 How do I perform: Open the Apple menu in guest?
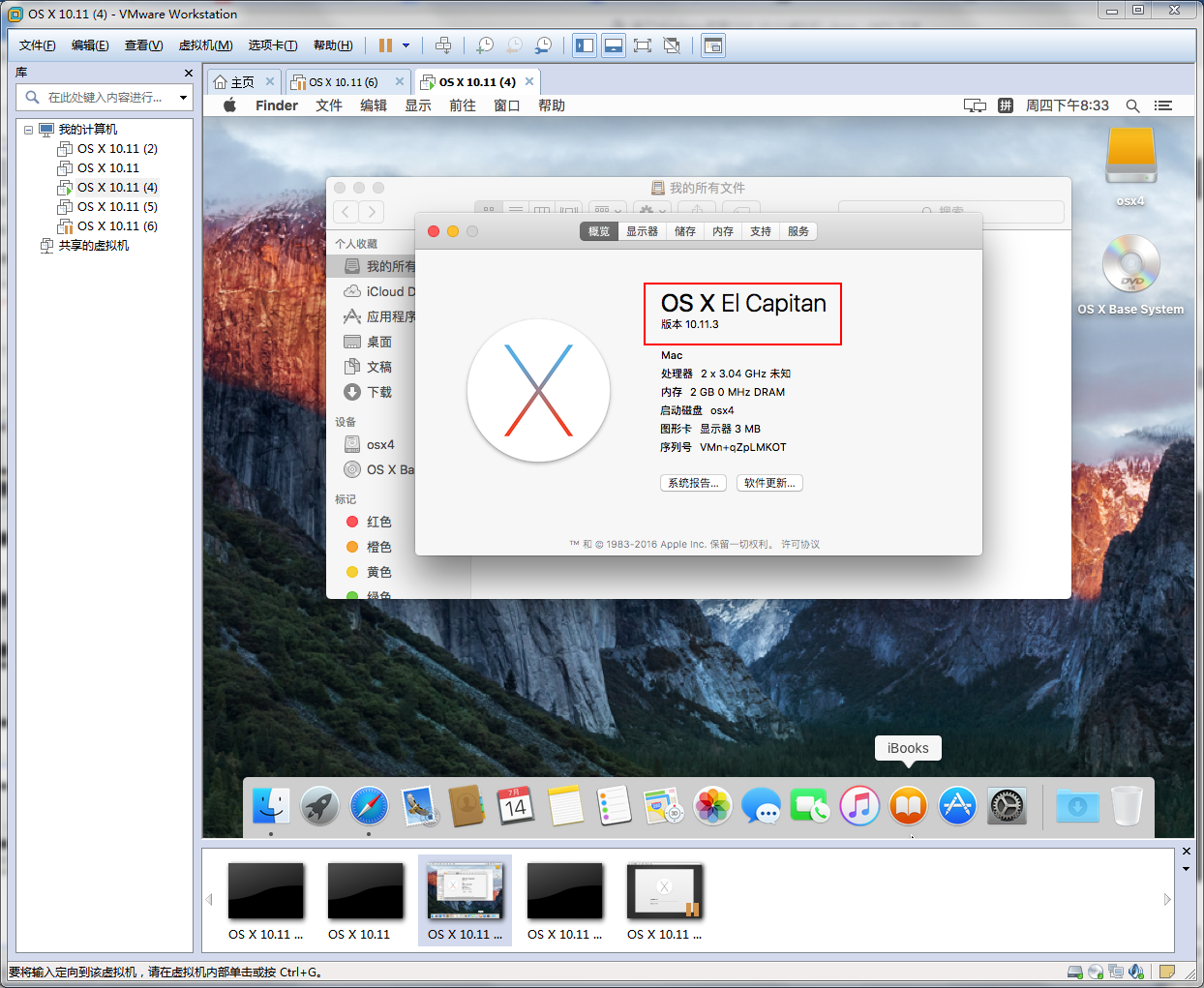[229, 105]
